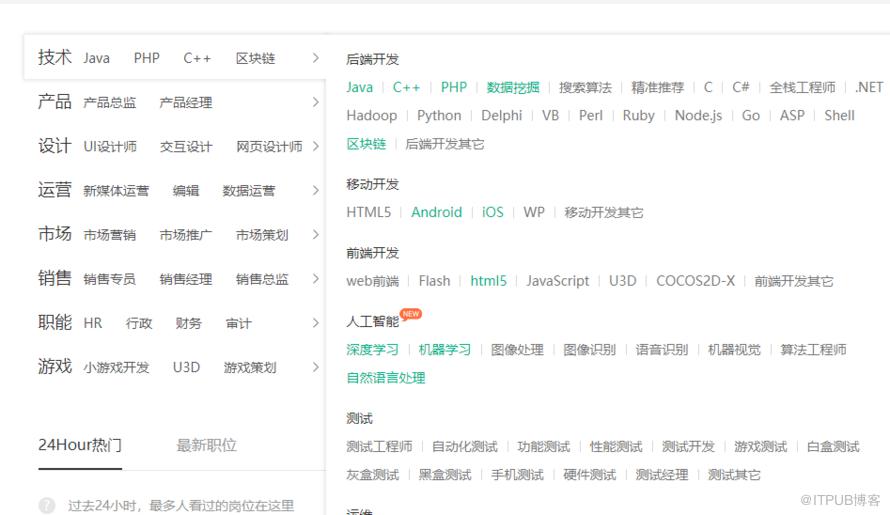This screenshot has height=515, width=890.
Task: Select 市场营销 in the 市场 row
Action: 110,235
